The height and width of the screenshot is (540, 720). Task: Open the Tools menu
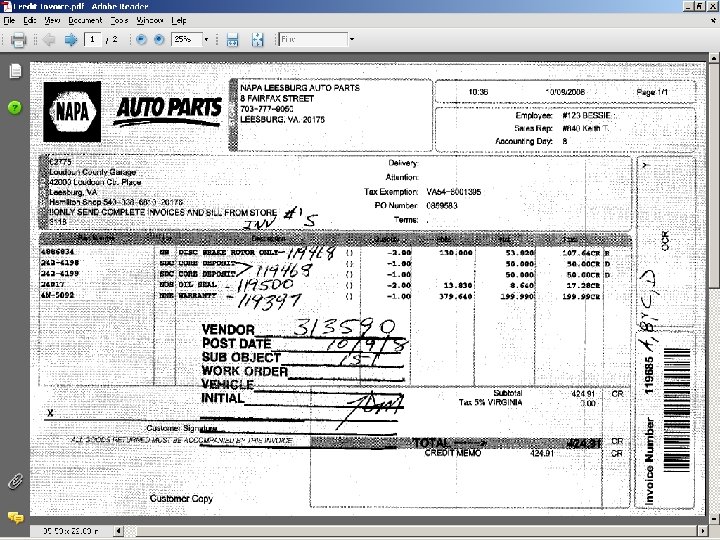[x=119, y=20]
